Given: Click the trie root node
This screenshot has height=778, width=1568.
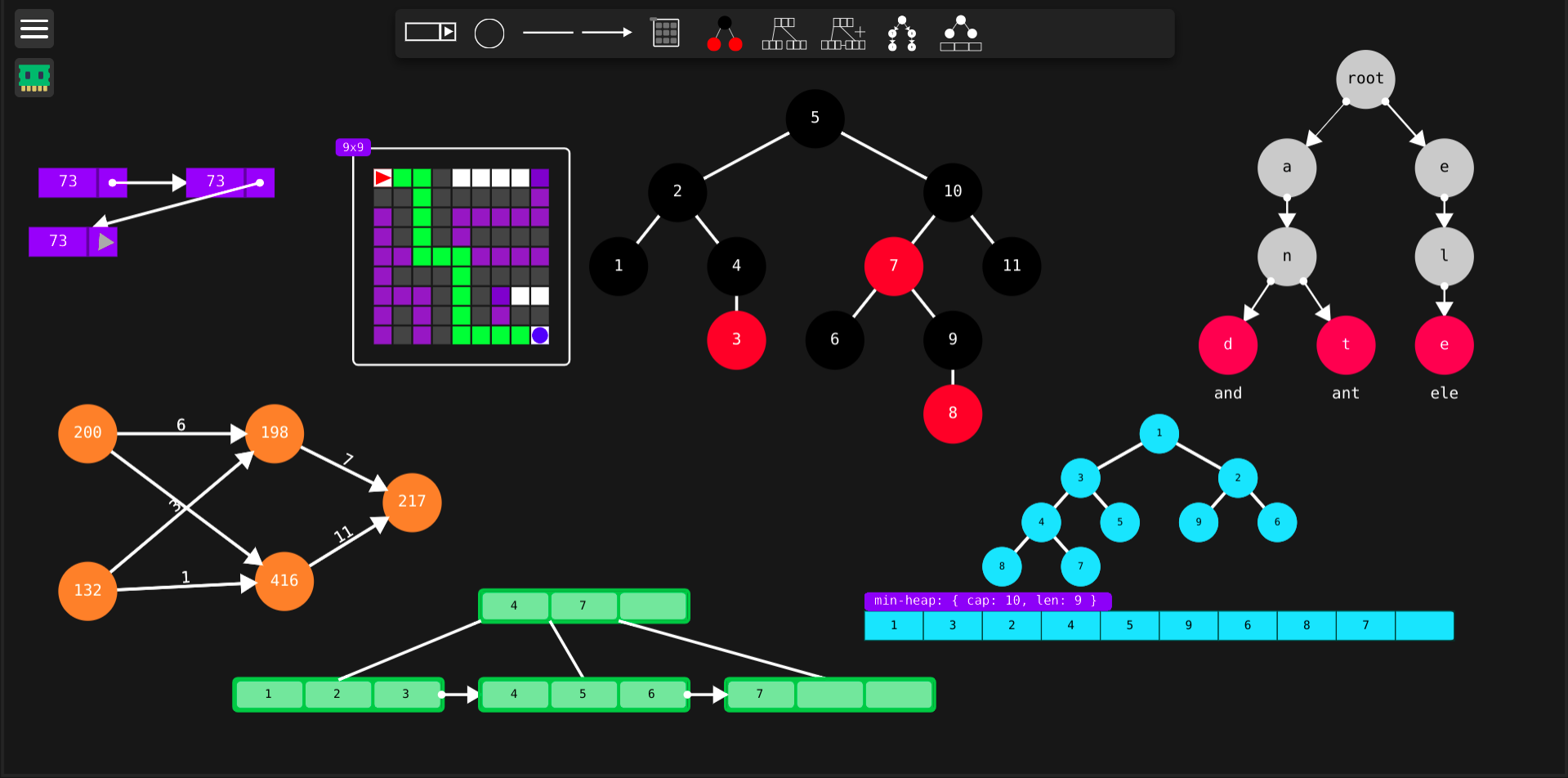Looking at the screenshot, I should point(1365,78).
